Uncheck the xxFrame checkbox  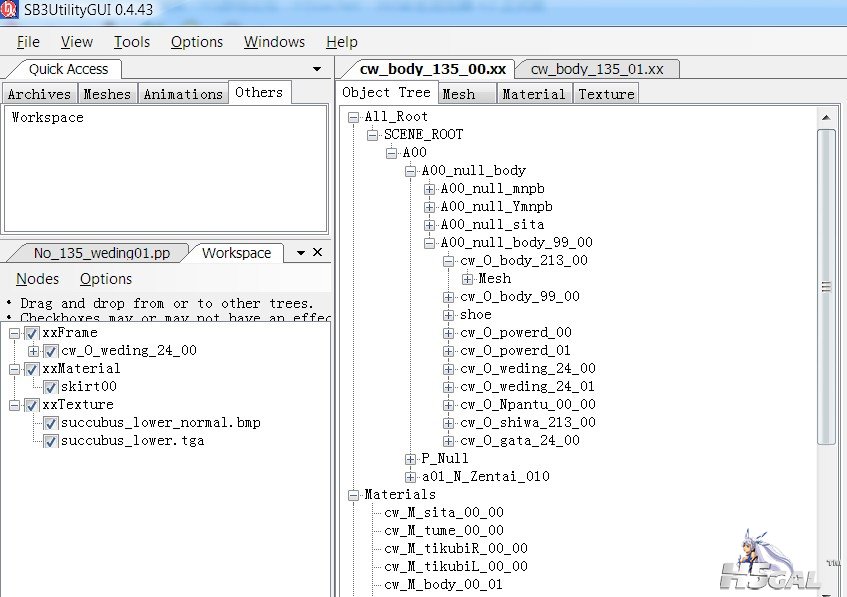[32, 333]
